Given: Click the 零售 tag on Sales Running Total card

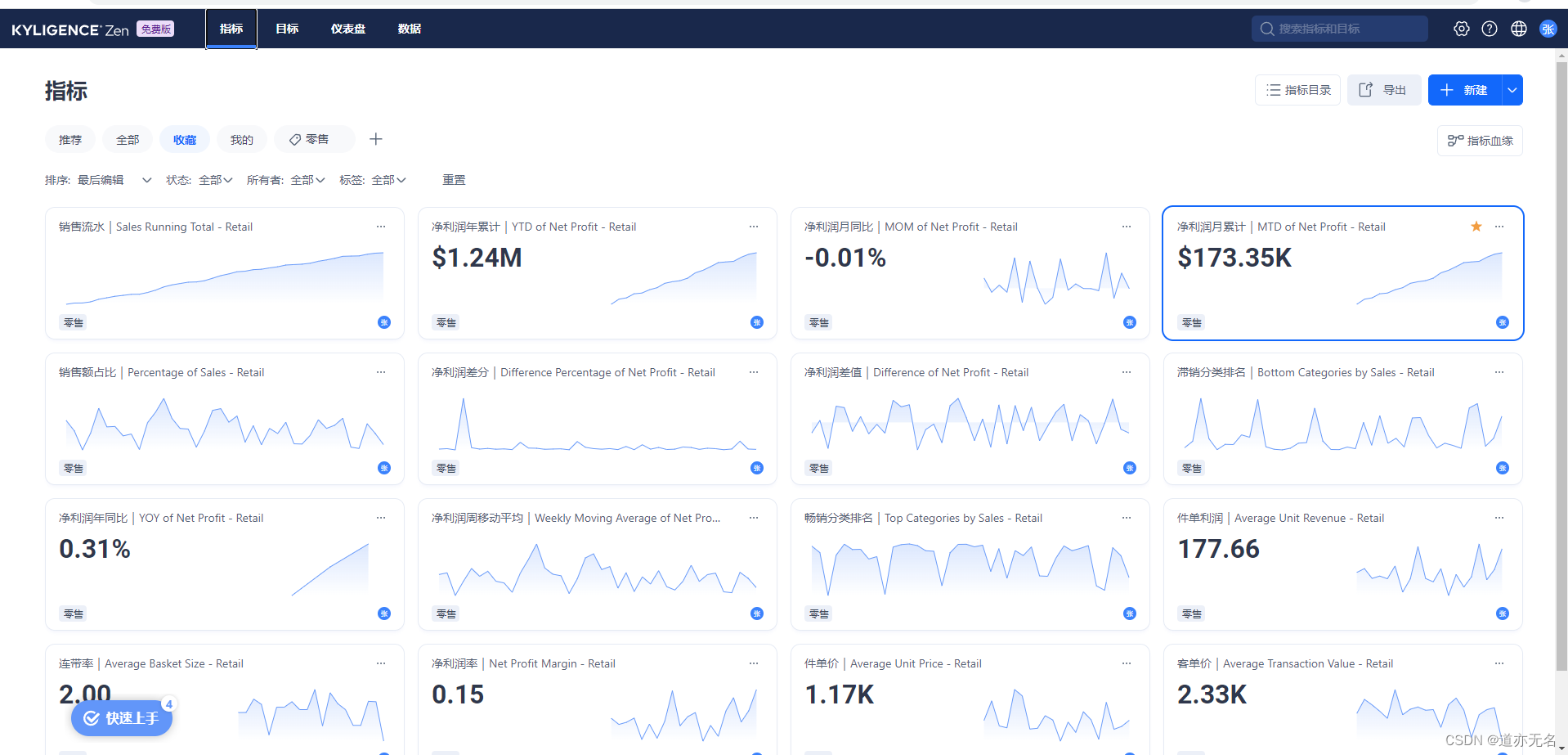Looking at the screenshot, I should (74, 322).
